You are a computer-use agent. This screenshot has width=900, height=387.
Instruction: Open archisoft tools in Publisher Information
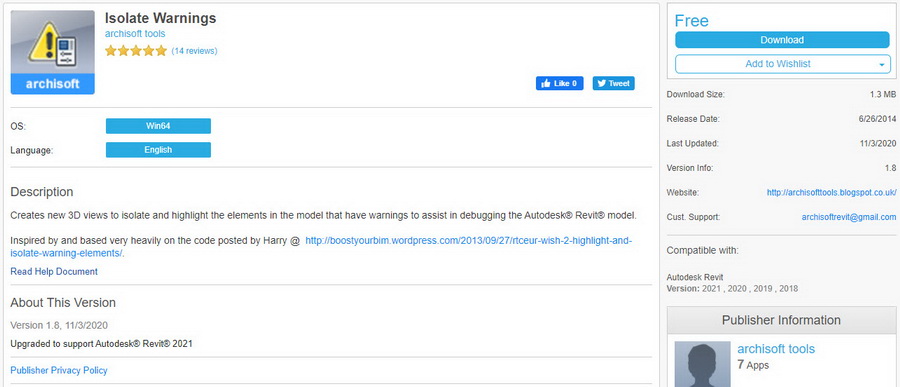point(776,349)
